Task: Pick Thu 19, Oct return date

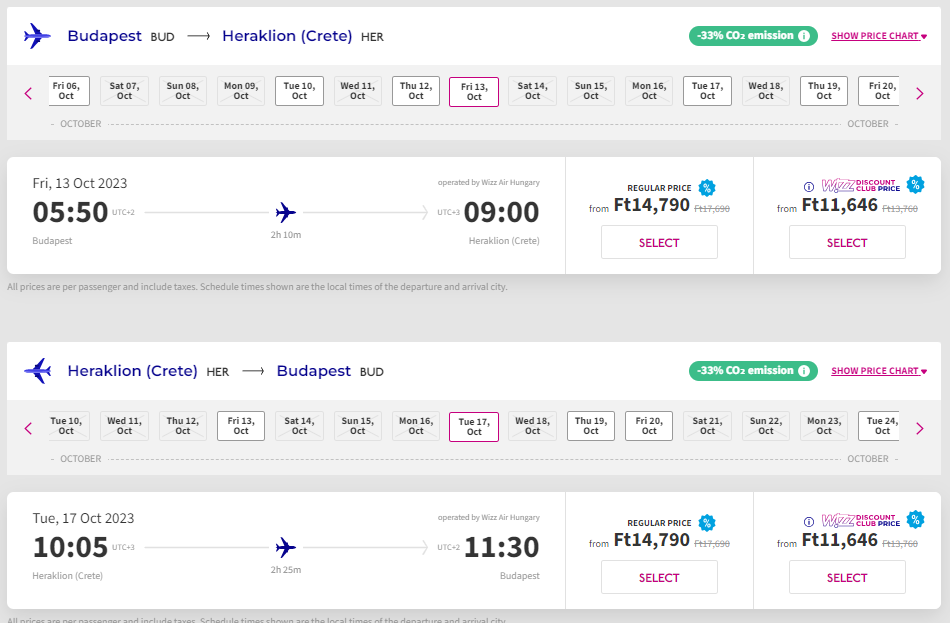Action: click(591, 426)
